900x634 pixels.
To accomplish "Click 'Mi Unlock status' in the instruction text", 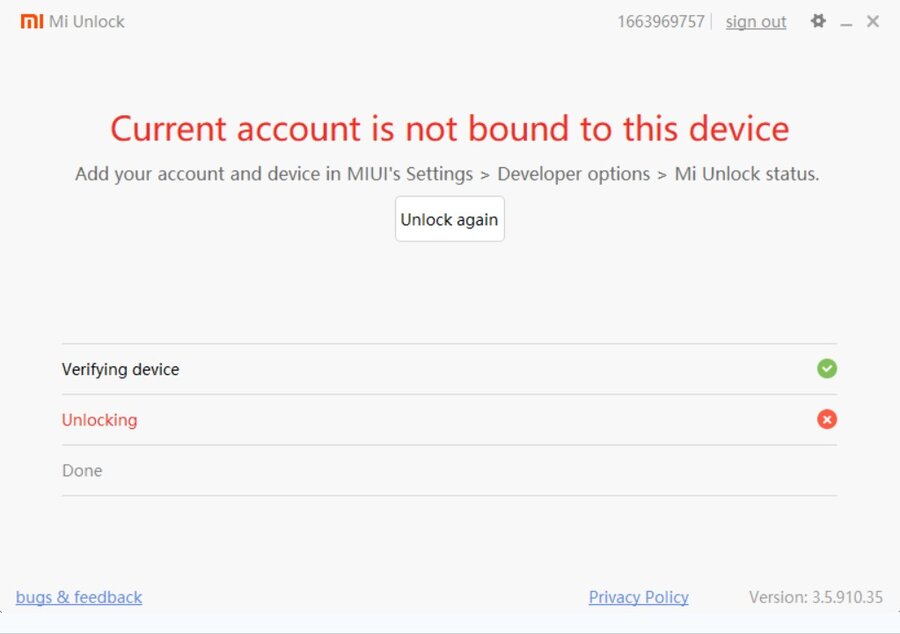I will click(746, 174).
